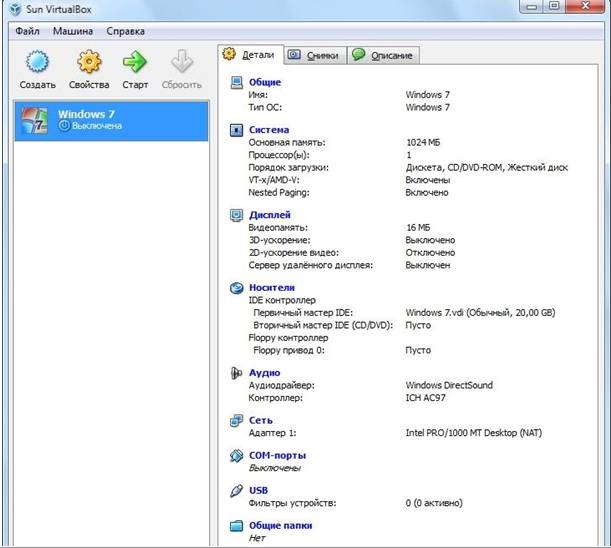Open the Файл menu
The height and width of the screenshot is (548, 611).
(27, 31)
